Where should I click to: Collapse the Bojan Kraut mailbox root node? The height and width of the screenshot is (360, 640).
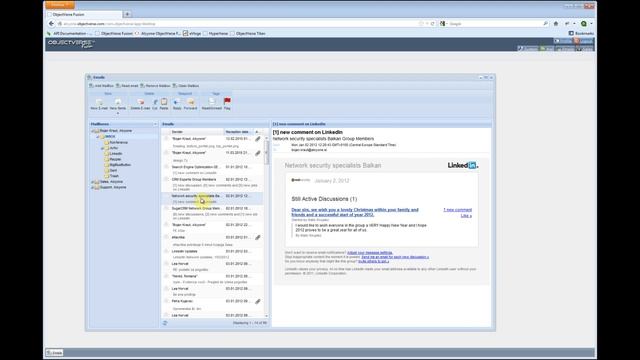point(93,131)
